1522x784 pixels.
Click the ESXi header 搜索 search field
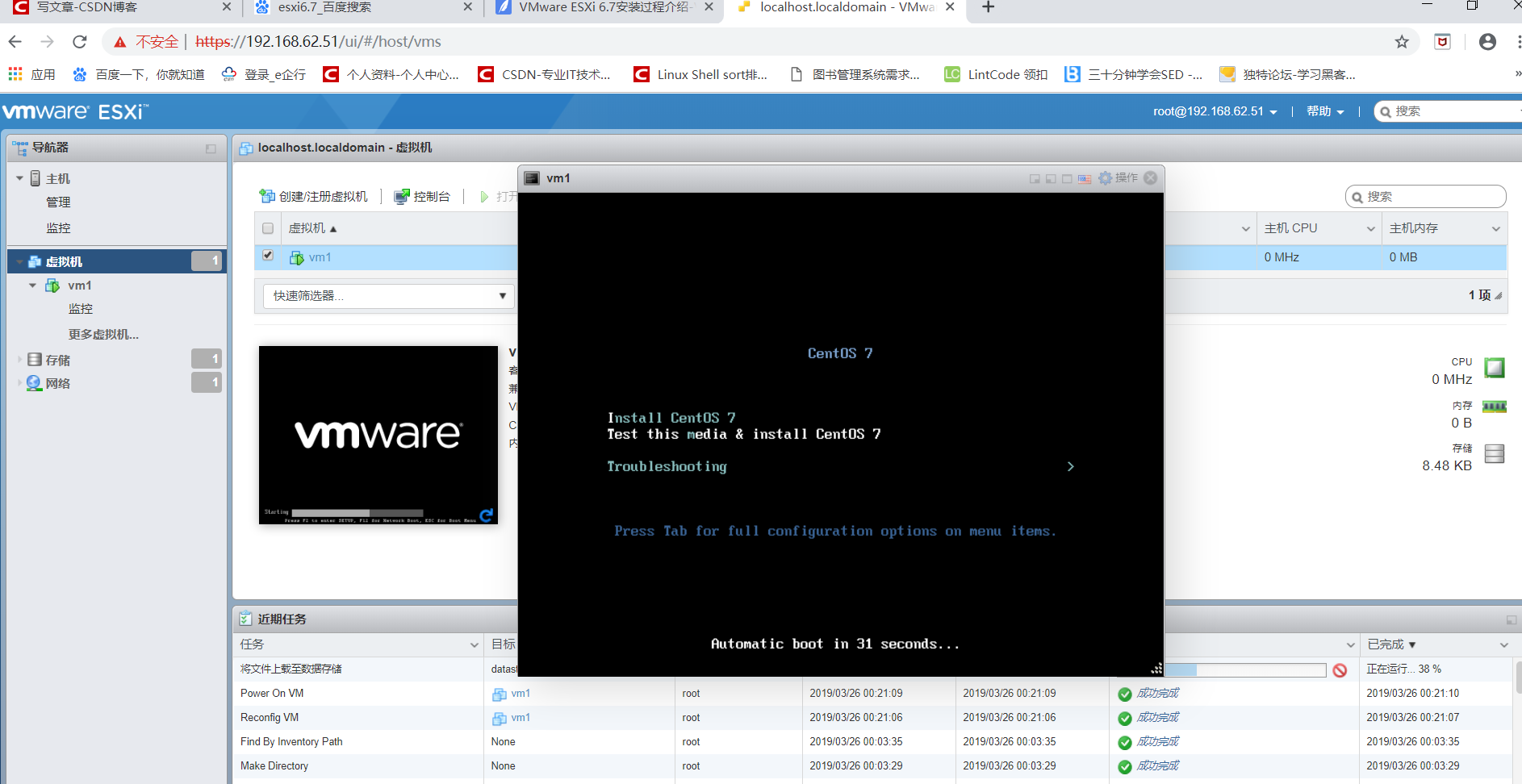point(1449,111)
